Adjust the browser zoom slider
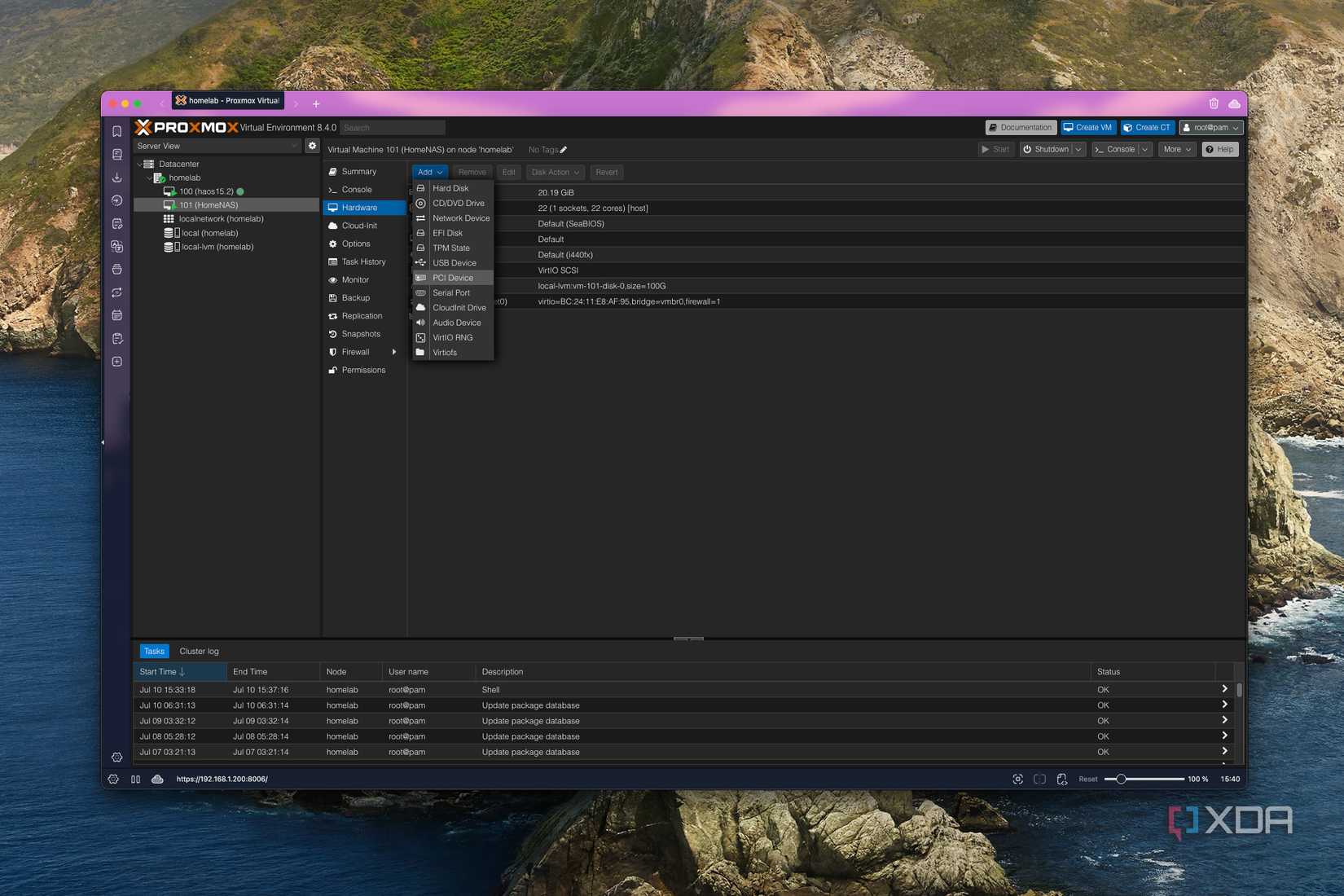 click(x=1121, y=780)
